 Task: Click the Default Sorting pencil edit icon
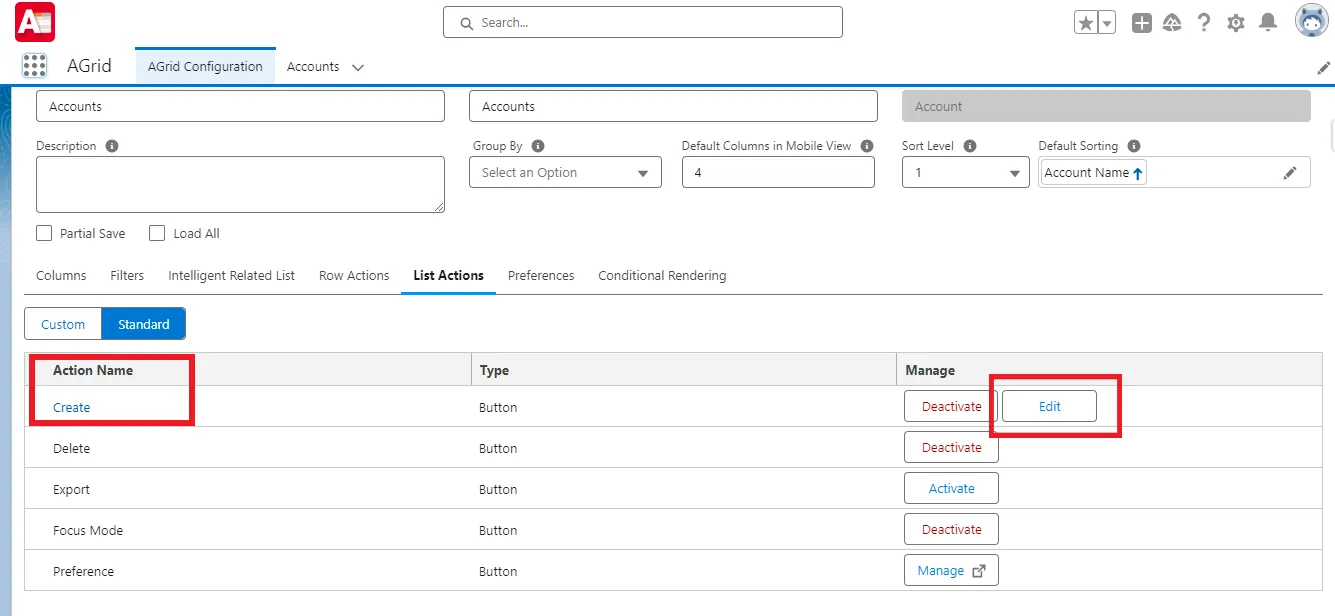[x=1291, y=171]
